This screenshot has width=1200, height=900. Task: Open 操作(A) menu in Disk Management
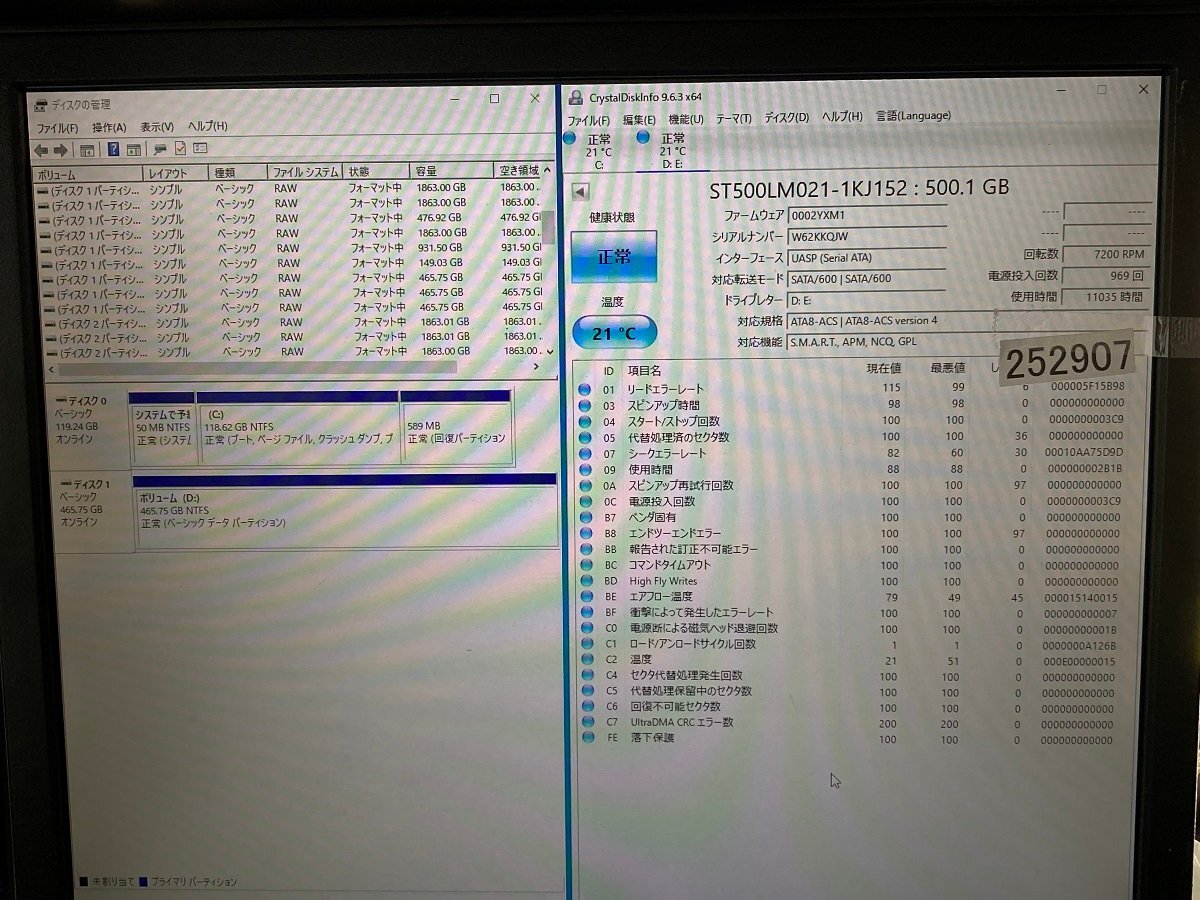(x=109, y=127)
